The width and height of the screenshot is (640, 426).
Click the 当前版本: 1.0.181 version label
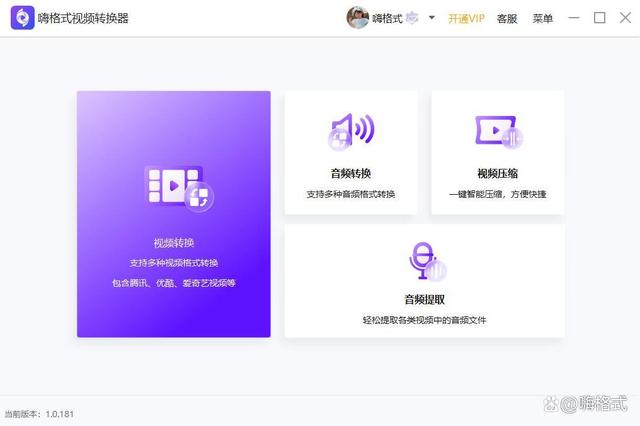(39, 414)
